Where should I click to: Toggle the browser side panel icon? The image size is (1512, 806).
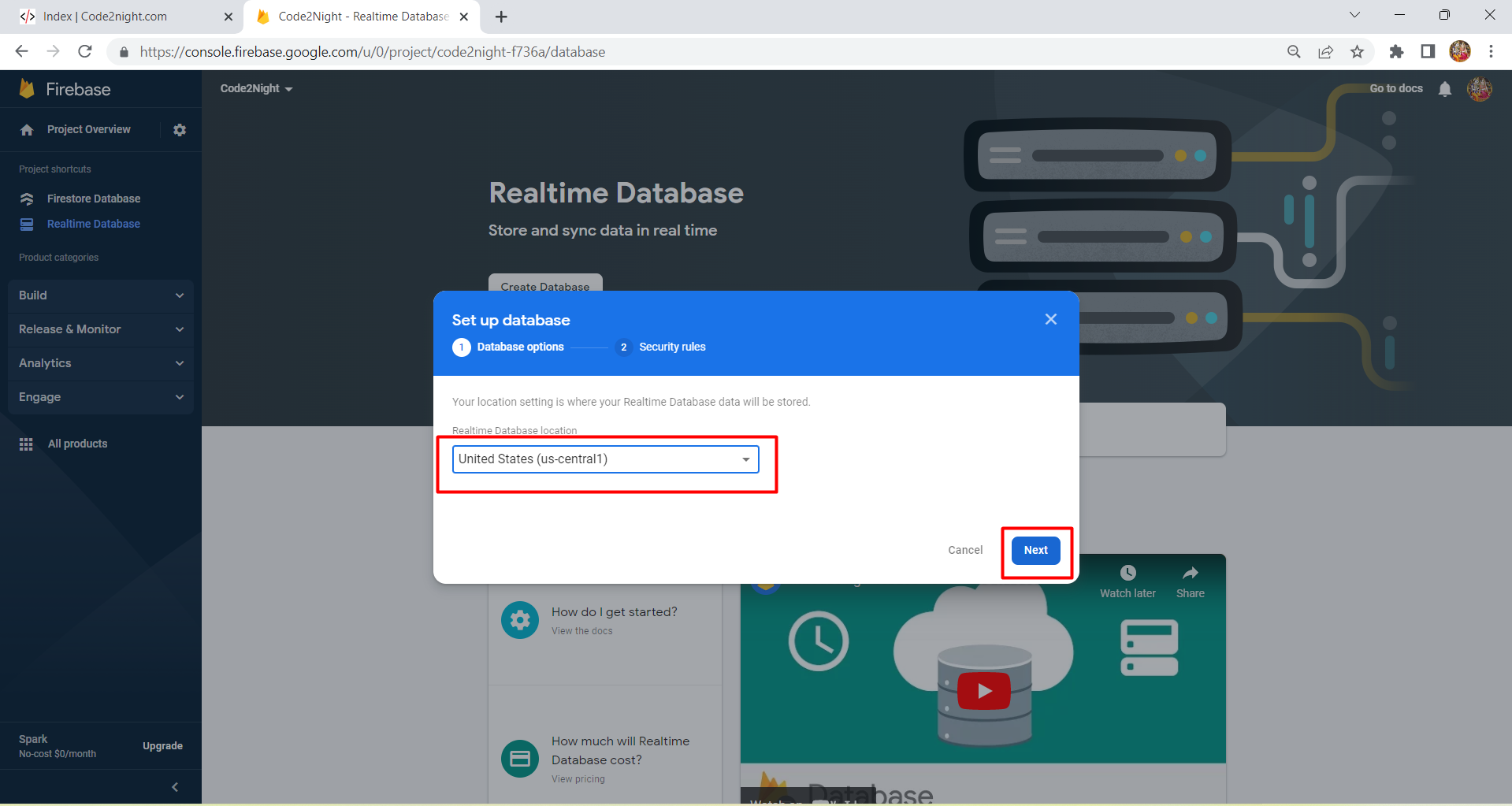click(1428, 52)
